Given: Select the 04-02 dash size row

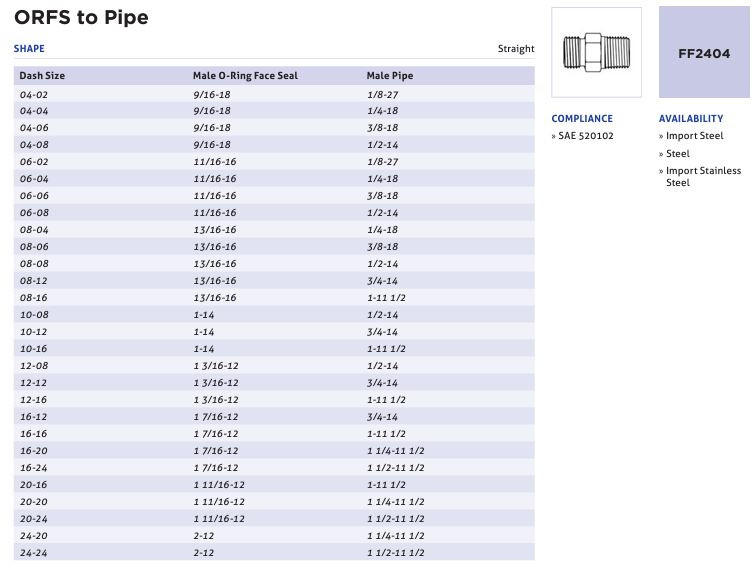Looking at the screenshot, I should 274,94.
